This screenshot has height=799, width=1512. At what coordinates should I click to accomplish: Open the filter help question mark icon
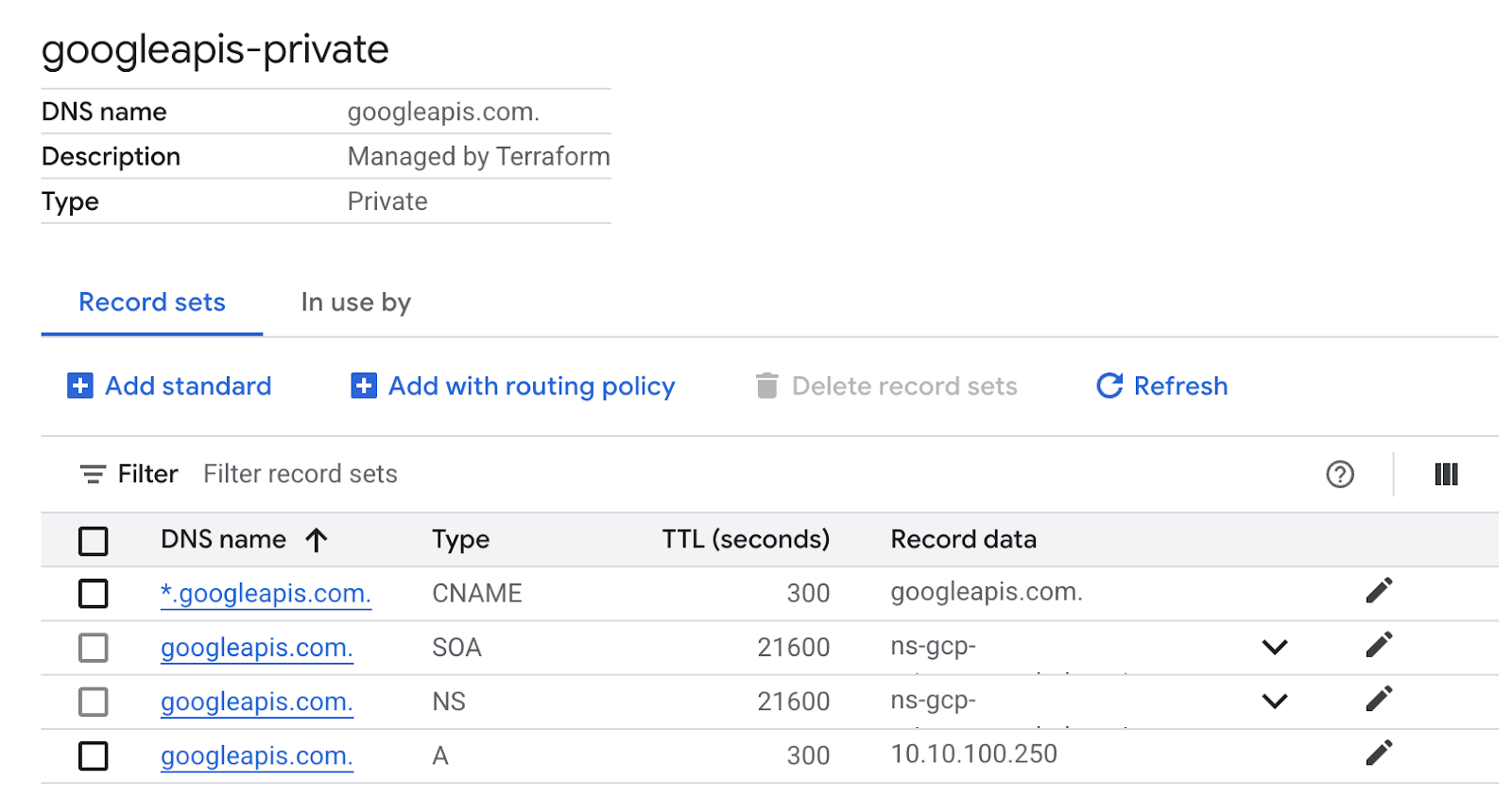pyautogui.click(x=1339, y=474)
